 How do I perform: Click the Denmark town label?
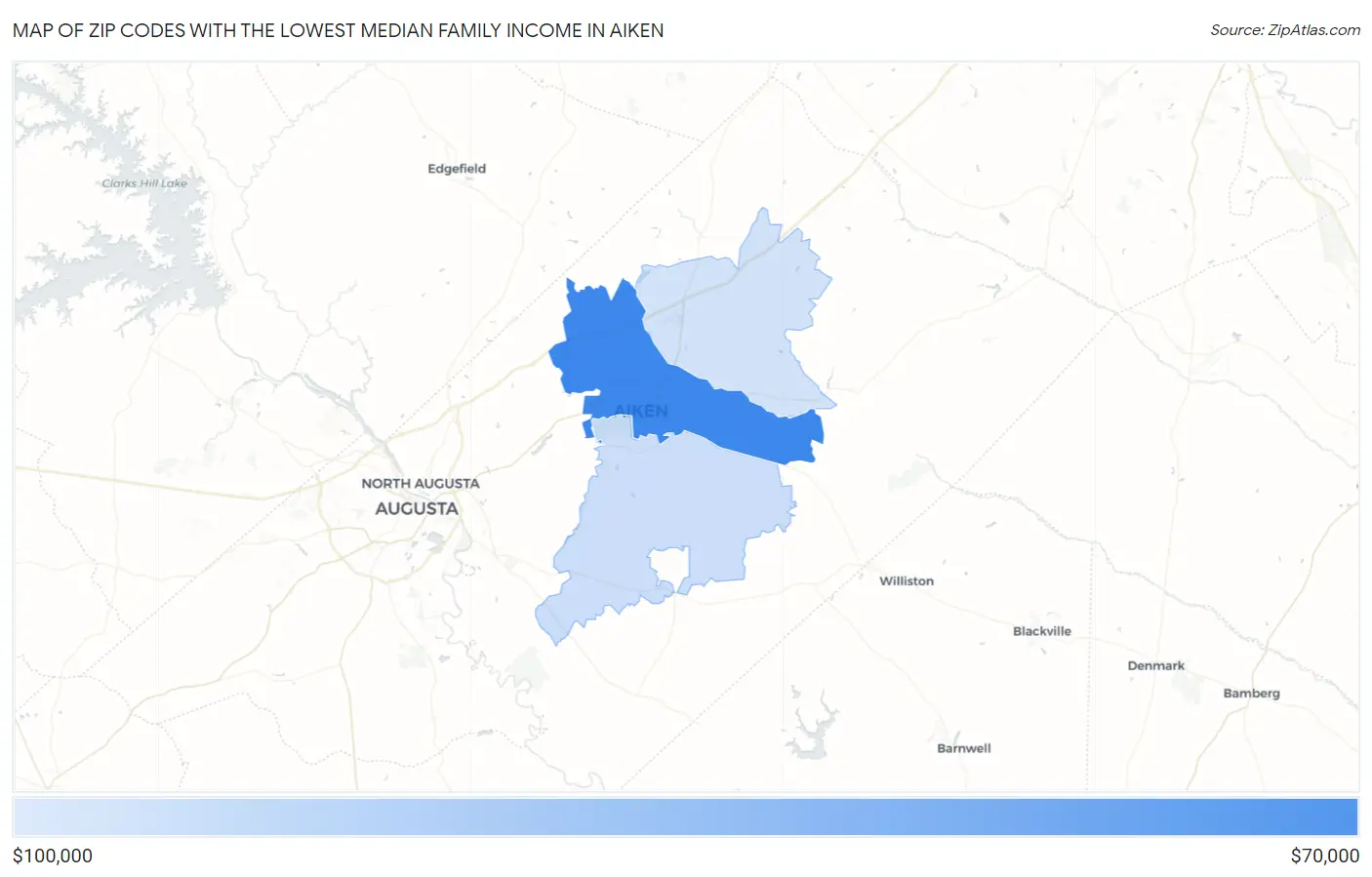pos(1156,666)
